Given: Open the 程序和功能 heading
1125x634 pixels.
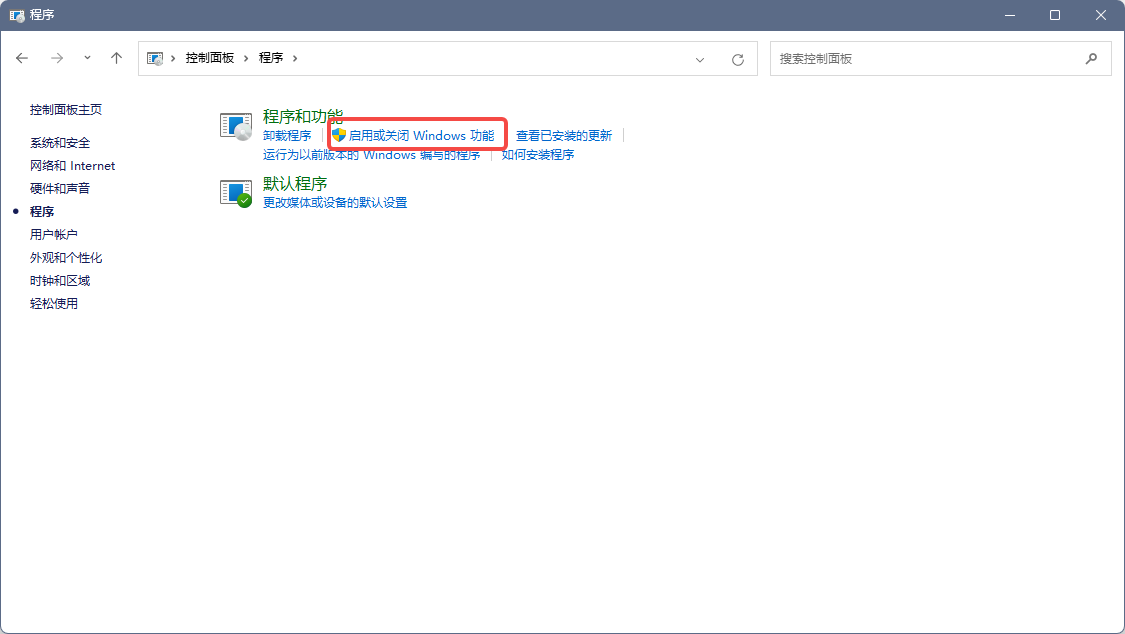Looking at the screenshot, I should 303,116.
